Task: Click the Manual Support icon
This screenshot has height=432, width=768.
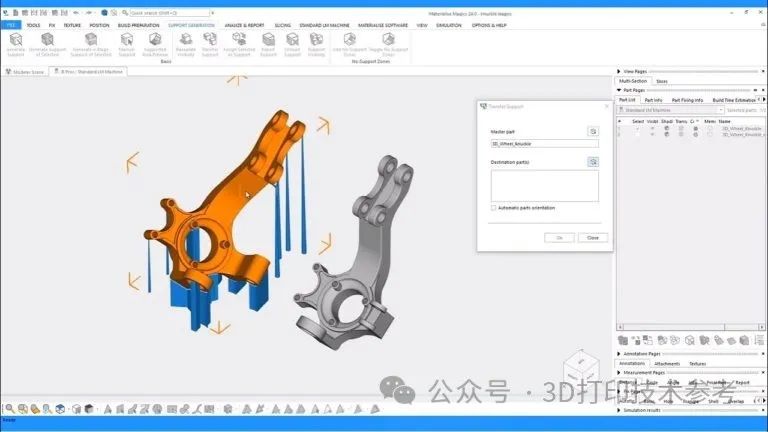Action: click(x=126, y=40)
